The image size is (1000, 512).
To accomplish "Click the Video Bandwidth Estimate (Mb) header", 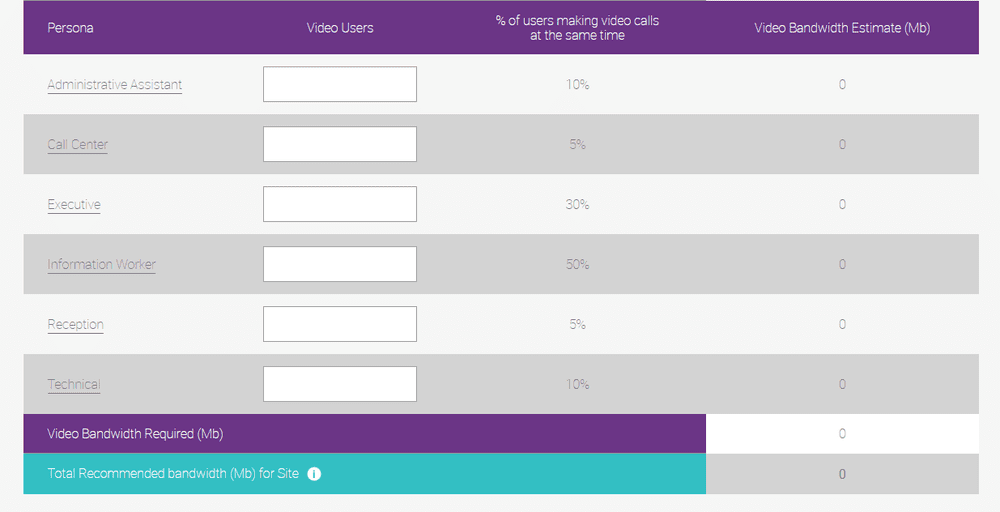I will pos(842,28).
